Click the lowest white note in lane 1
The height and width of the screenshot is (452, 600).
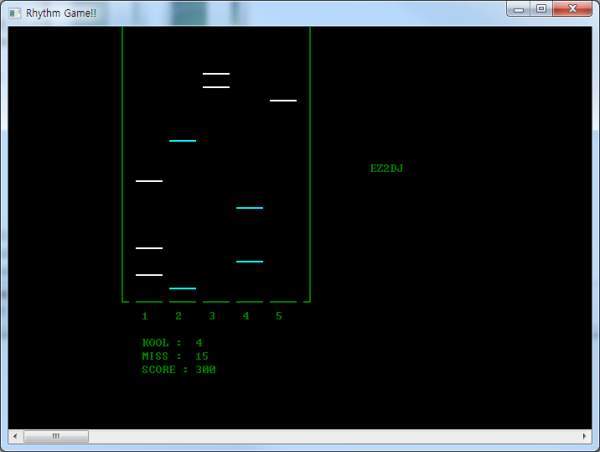pos(149,275)
